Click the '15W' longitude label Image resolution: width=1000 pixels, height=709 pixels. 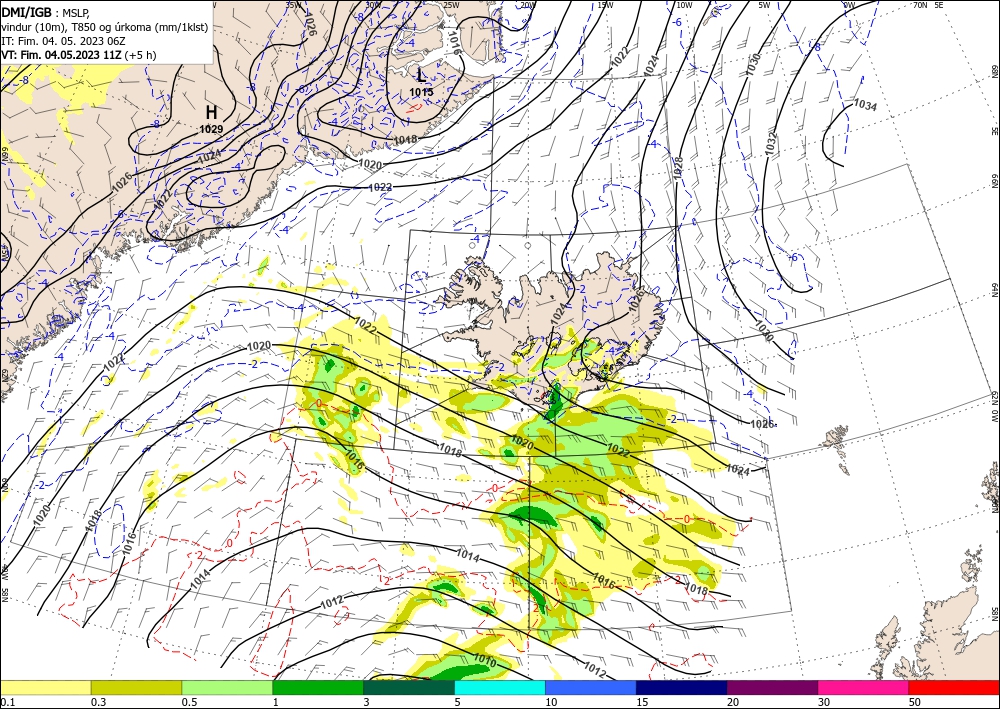pos(605,5)
